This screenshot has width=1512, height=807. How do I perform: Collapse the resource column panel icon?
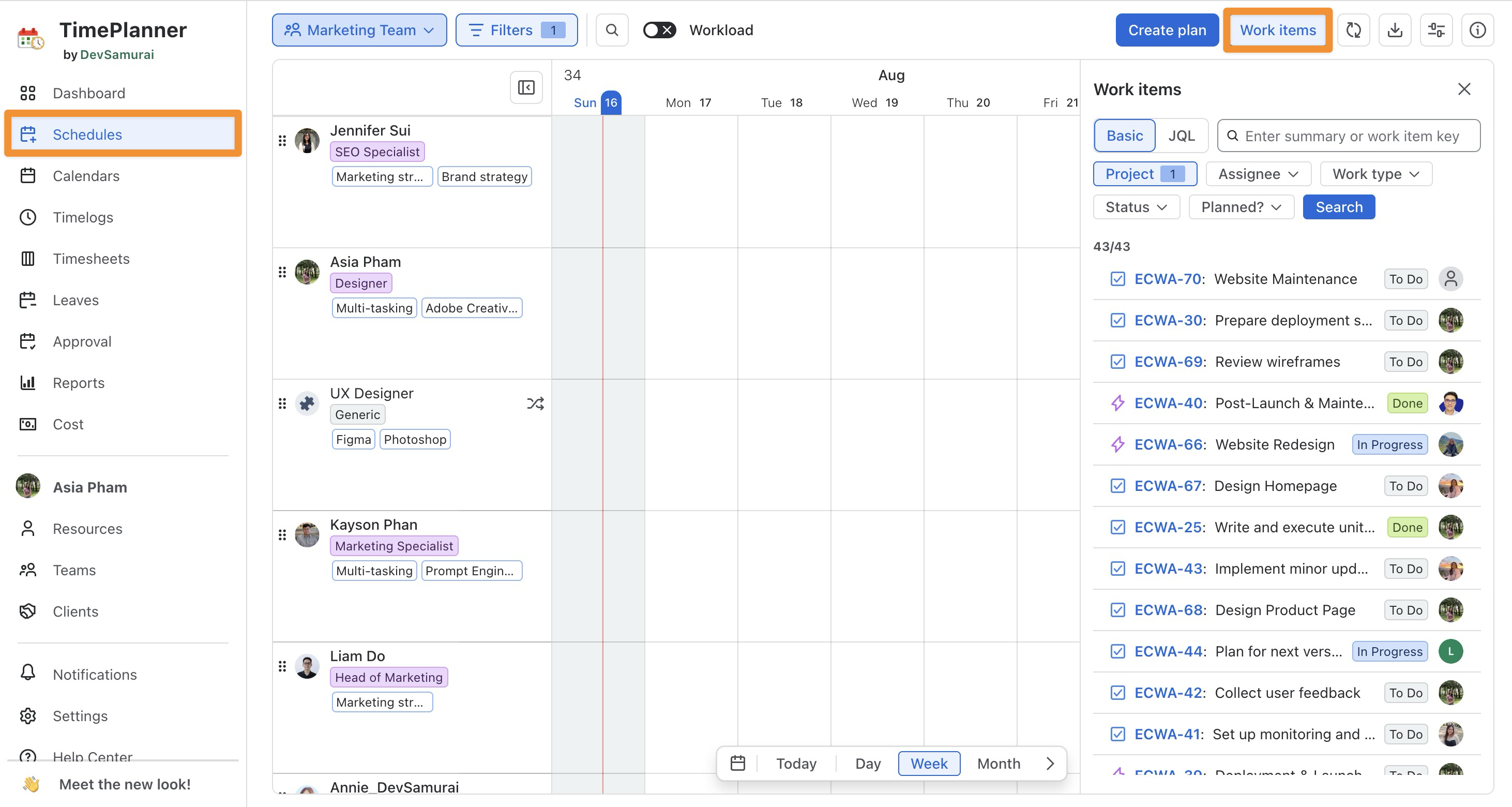click(526, 87)
